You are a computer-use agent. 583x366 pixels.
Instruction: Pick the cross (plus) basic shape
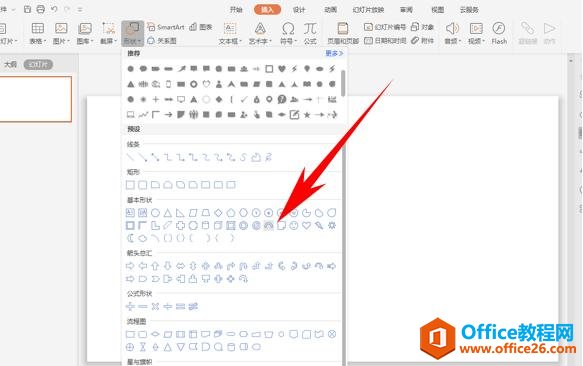pos(180,225)
